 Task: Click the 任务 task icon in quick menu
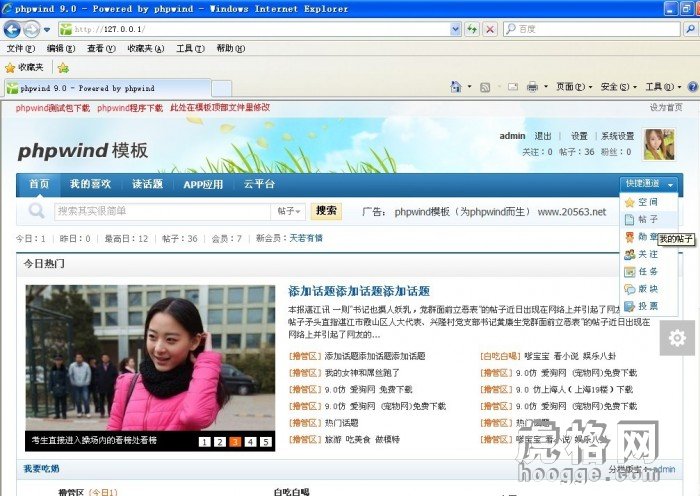tap(629, 271)
